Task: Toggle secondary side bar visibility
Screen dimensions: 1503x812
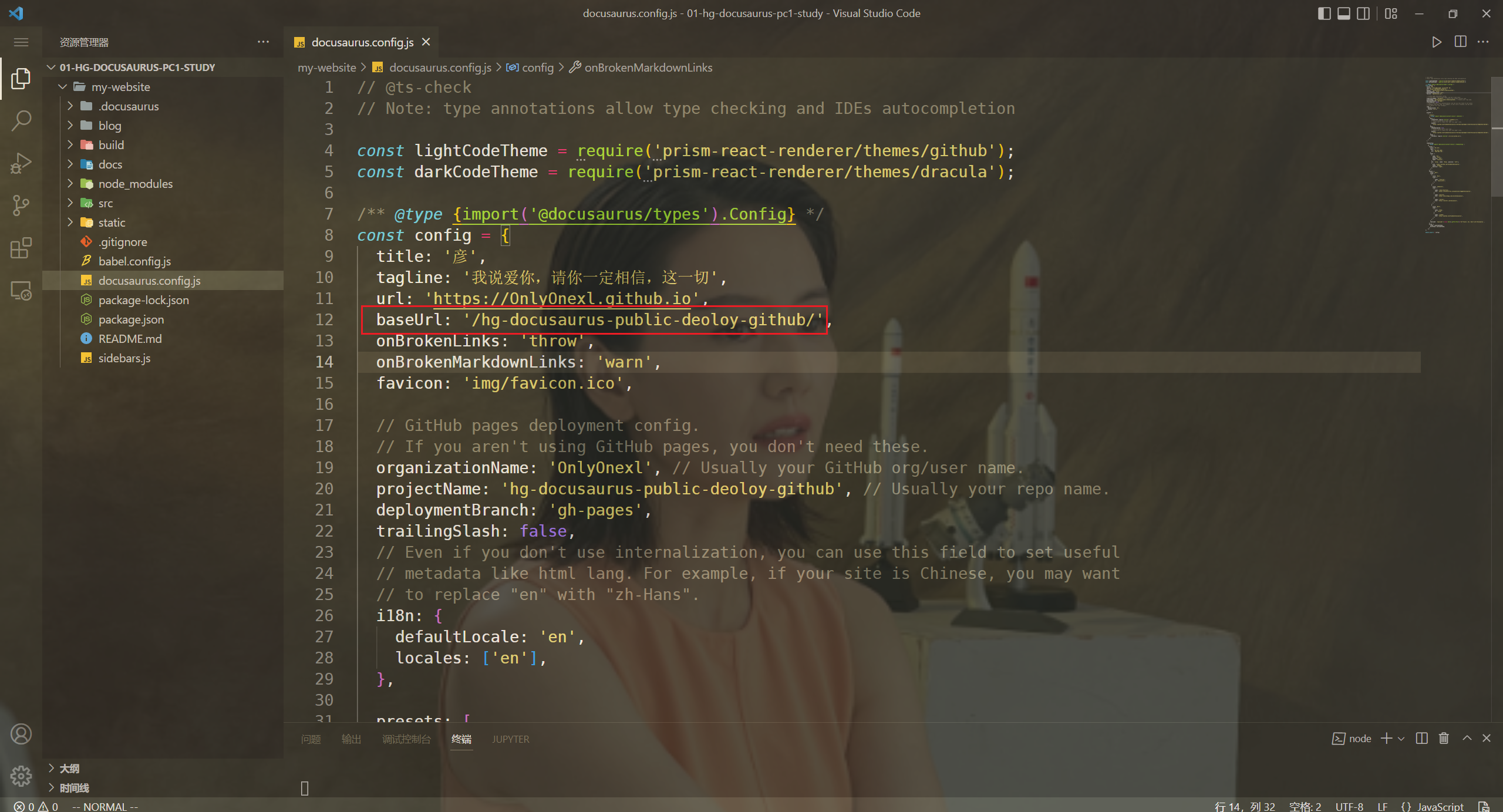Action: pos(1363,14)
